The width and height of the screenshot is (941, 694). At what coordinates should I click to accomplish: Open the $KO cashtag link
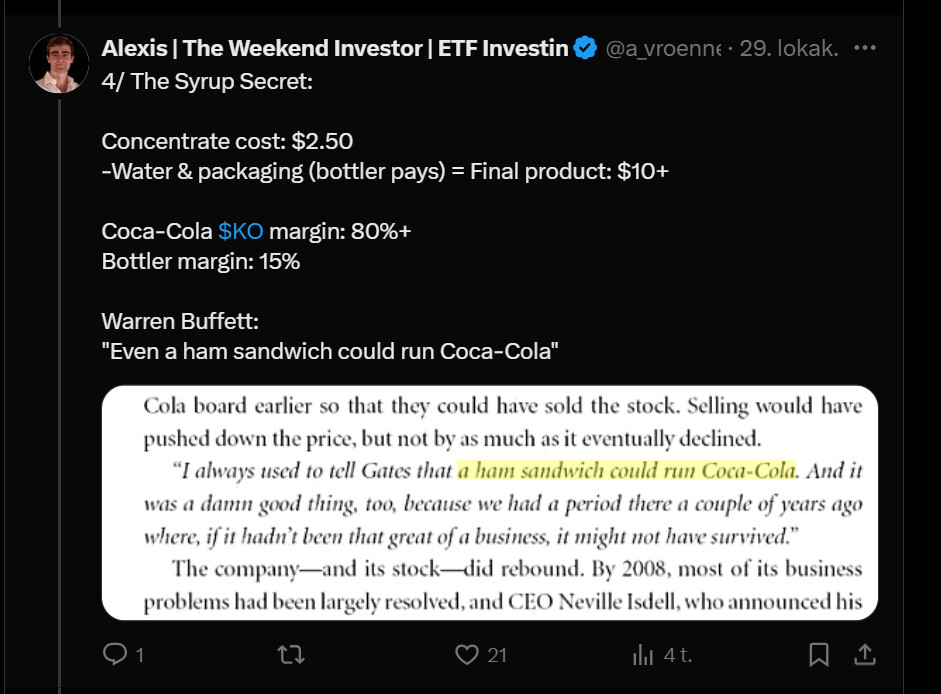[x=240, y=231]
